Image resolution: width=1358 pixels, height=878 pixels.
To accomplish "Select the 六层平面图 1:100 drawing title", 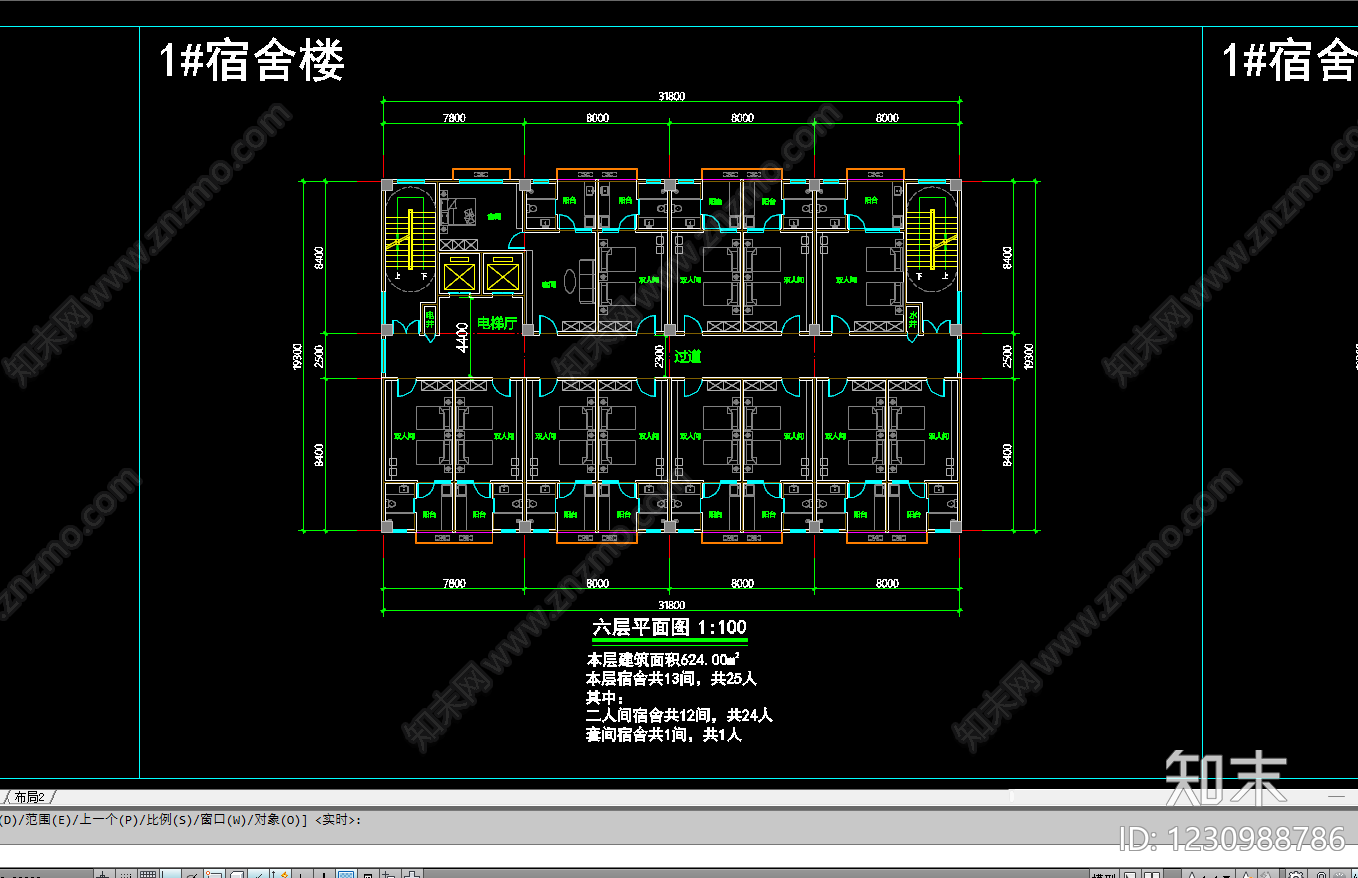I will pos(669,628).
